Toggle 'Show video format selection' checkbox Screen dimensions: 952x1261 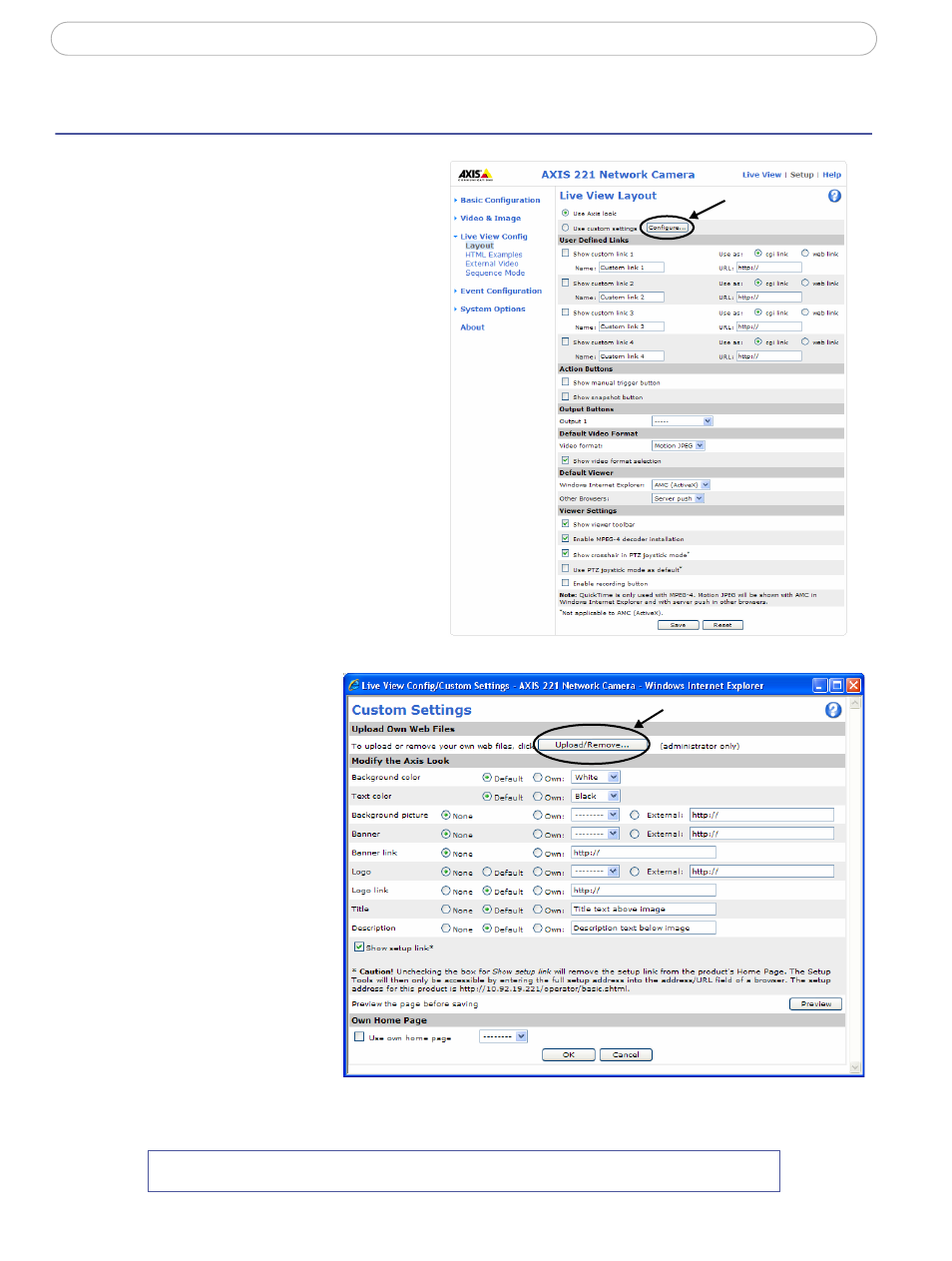point(565,460)
